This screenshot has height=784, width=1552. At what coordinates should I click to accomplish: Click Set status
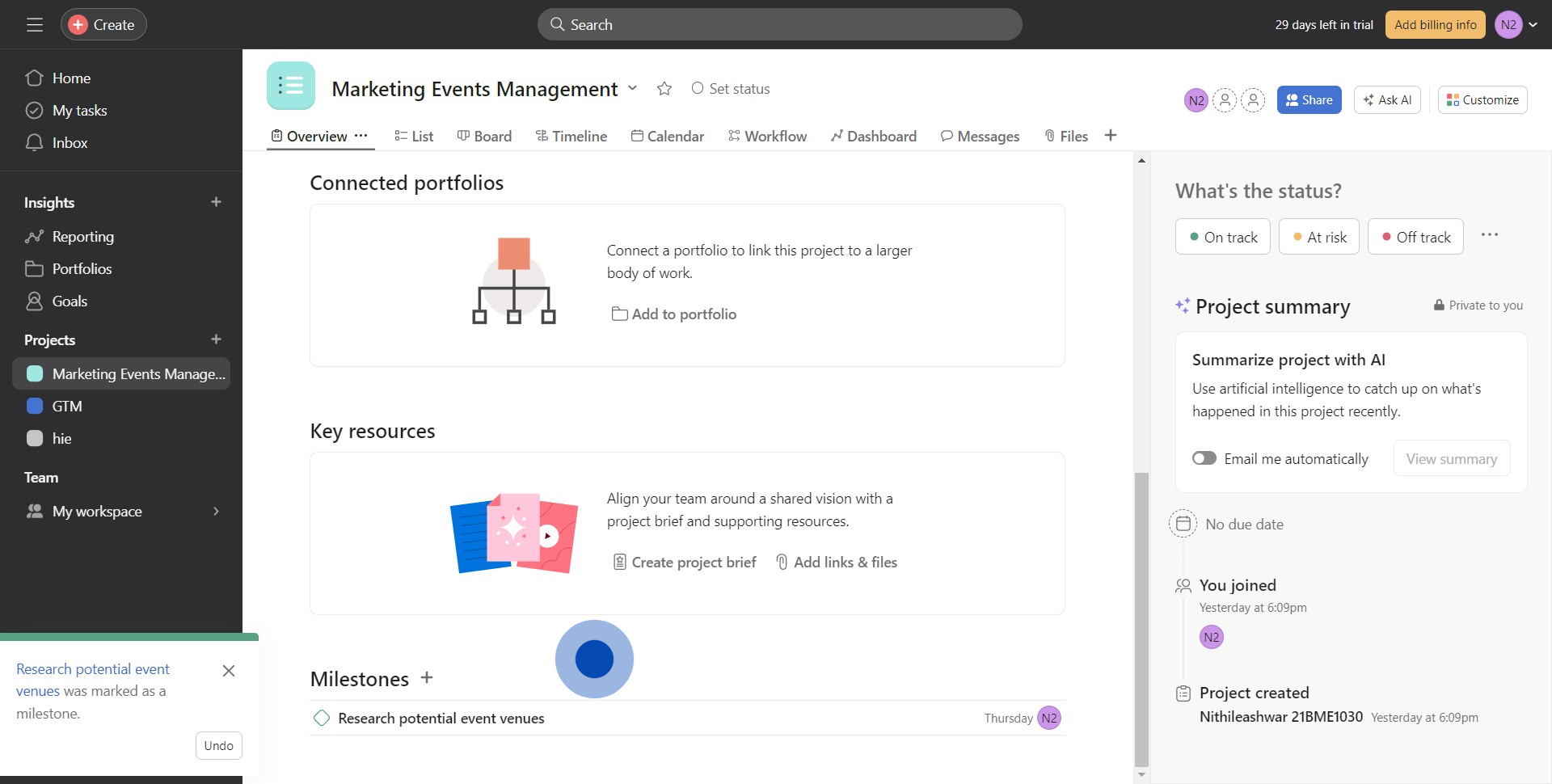click(x=731, y=89)
